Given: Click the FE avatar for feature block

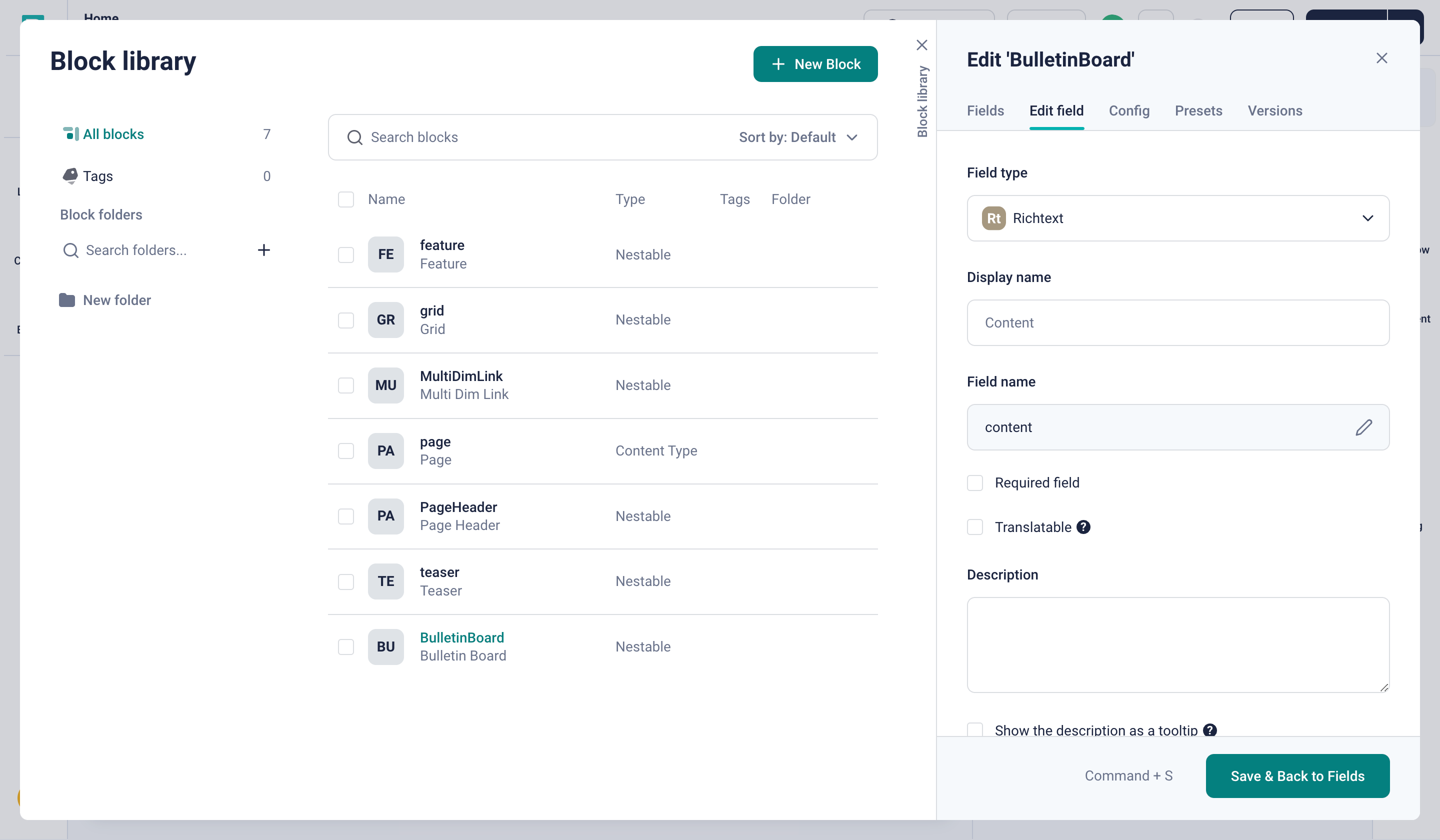Looking at the screenshot, I should pos(385,254).
